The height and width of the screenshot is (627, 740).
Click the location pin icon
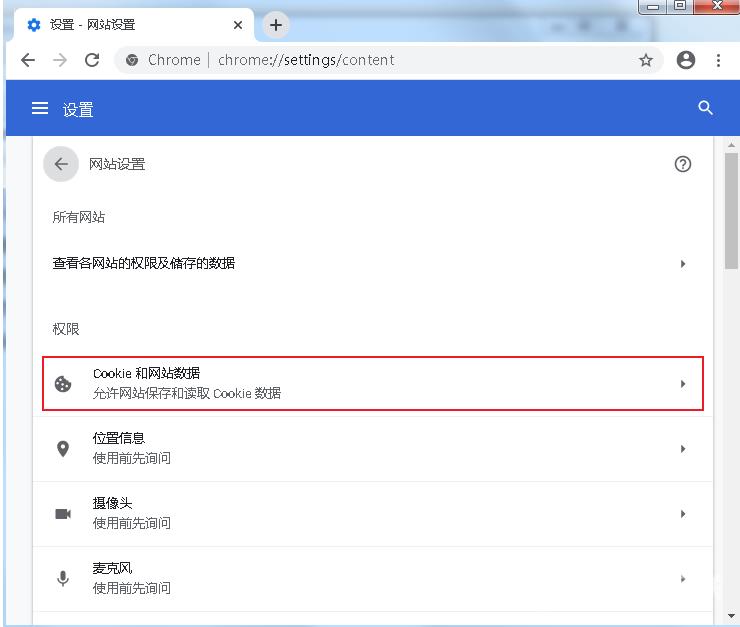pyautogui.click(x=63, y=448)
